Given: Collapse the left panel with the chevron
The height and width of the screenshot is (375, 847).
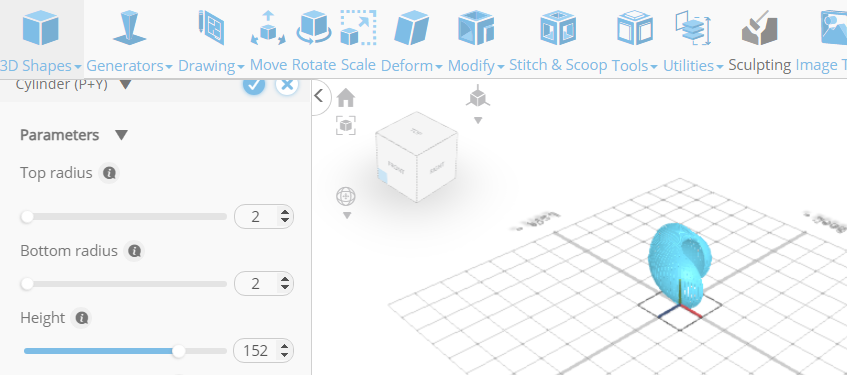Looking at the screenshot, I should [x=319, y=96].
